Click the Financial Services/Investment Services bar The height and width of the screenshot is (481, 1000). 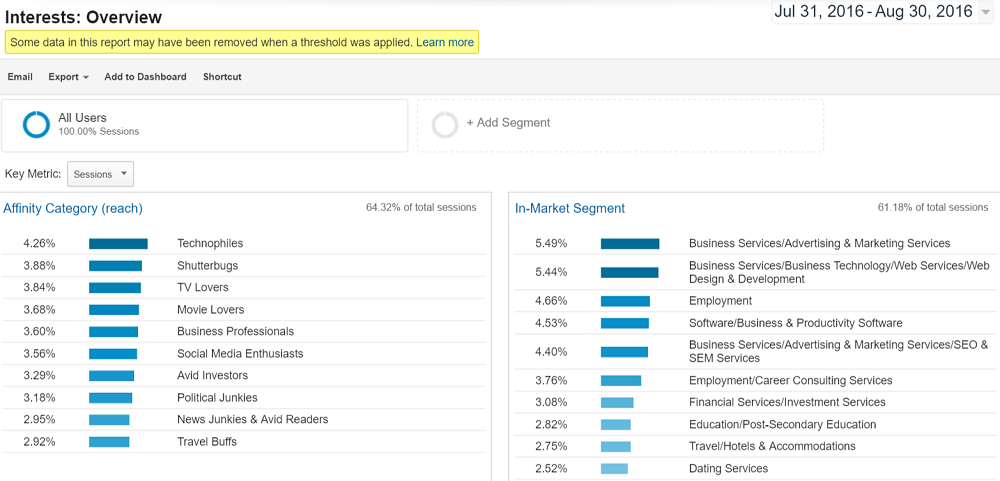tap(617, 402)
